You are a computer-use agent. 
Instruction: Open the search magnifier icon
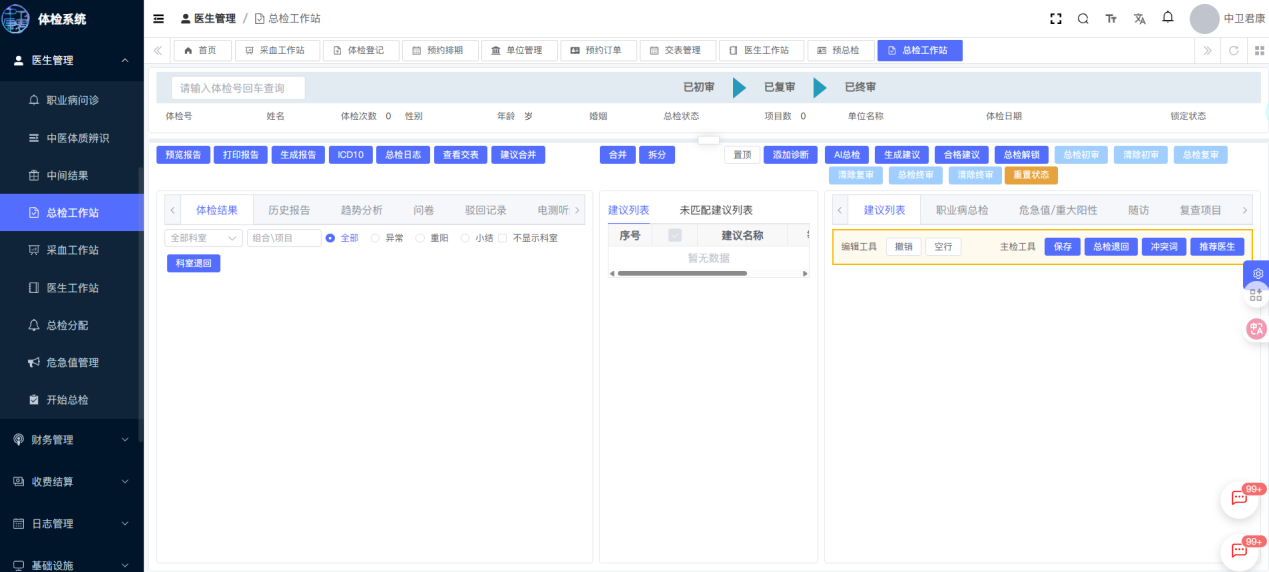(1083, 19)
